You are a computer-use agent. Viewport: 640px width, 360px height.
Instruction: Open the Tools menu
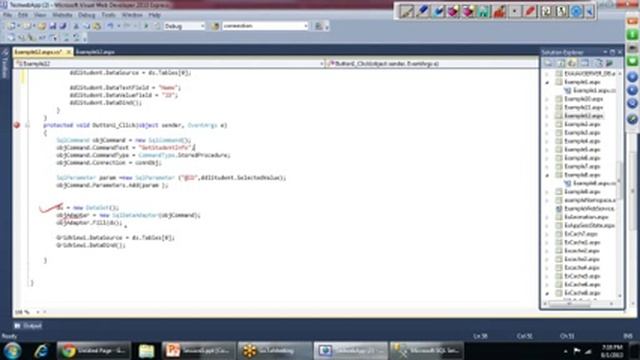109,15
